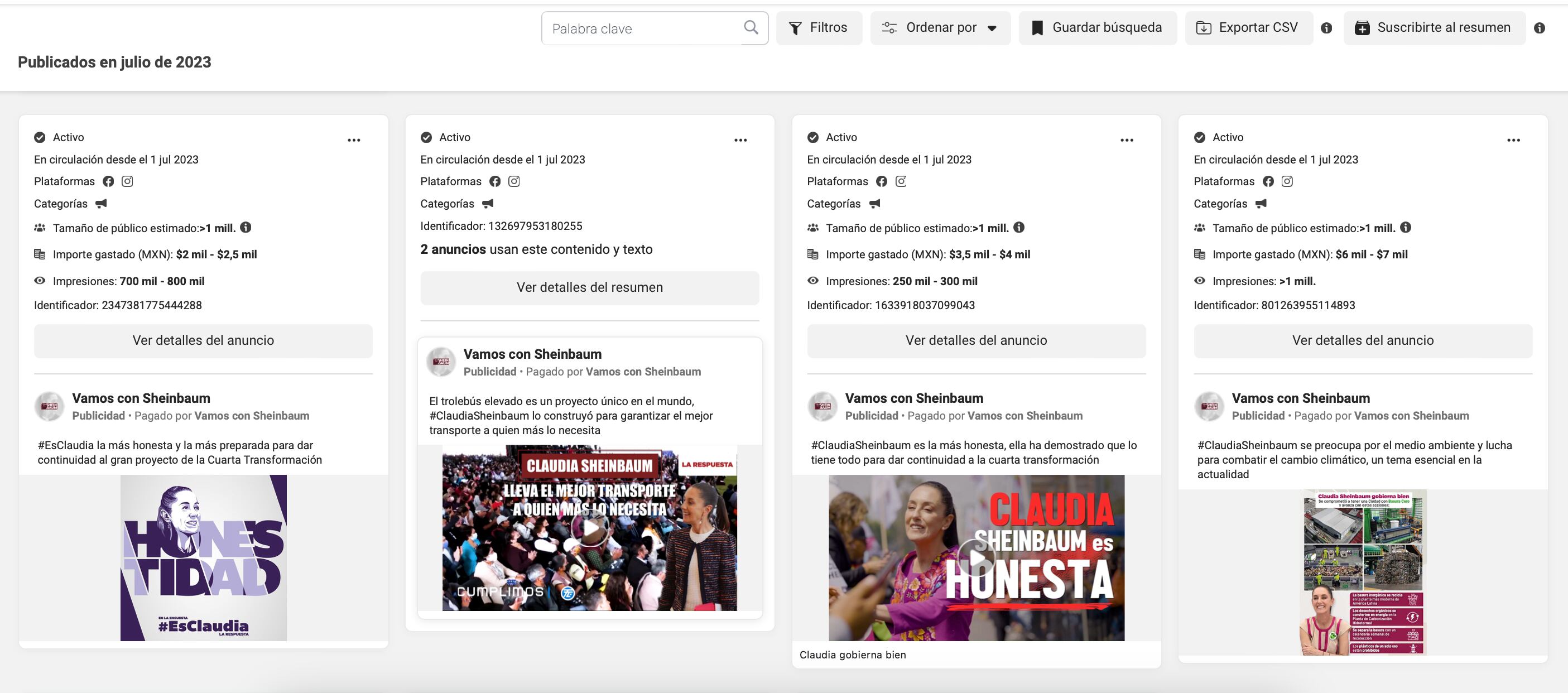The image size is (1568, 693).
Task: Click info icon next to Exportar CSV
Action: [1326, 28]
